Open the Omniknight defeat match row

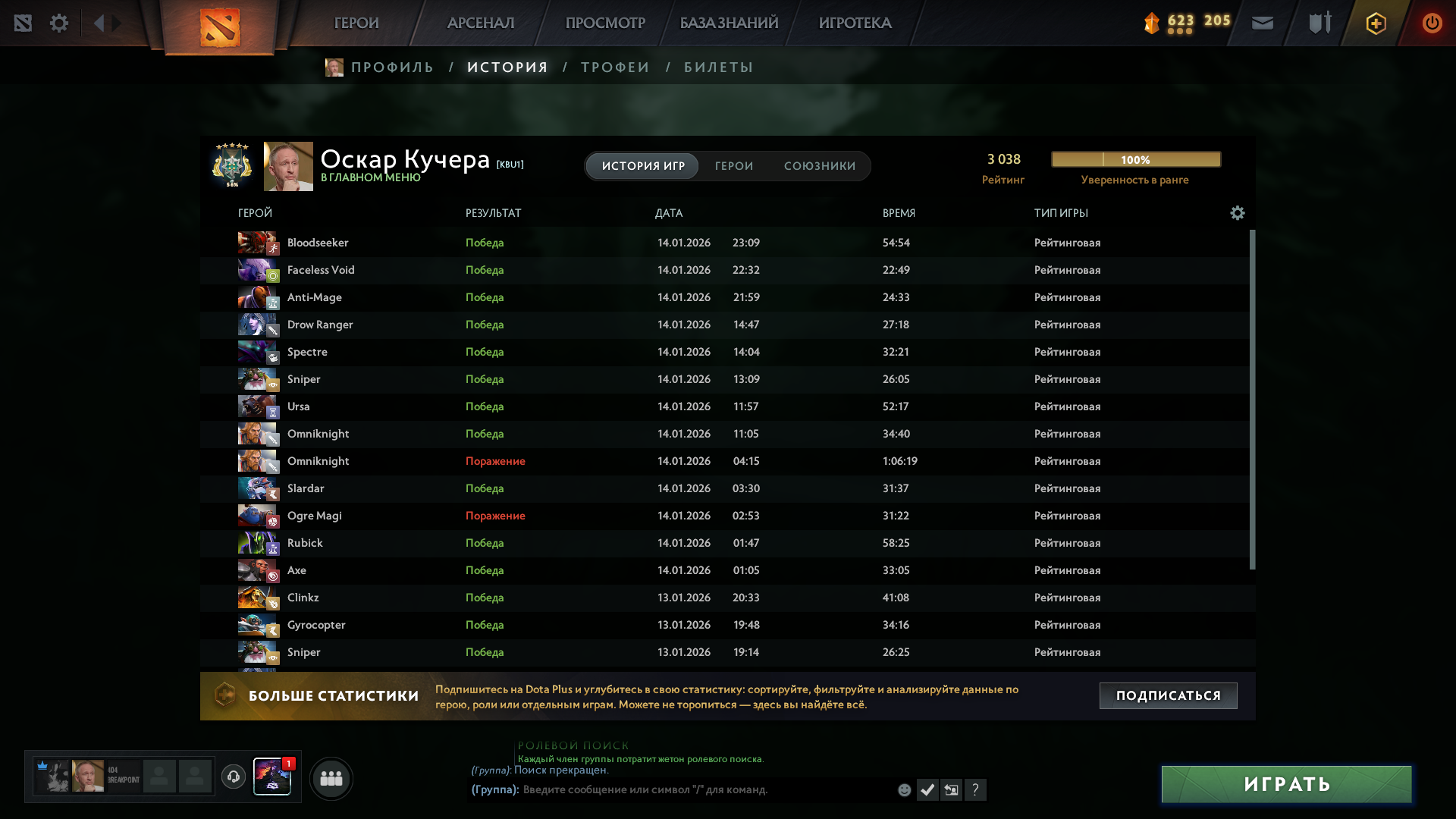click(x=495, y=461)
